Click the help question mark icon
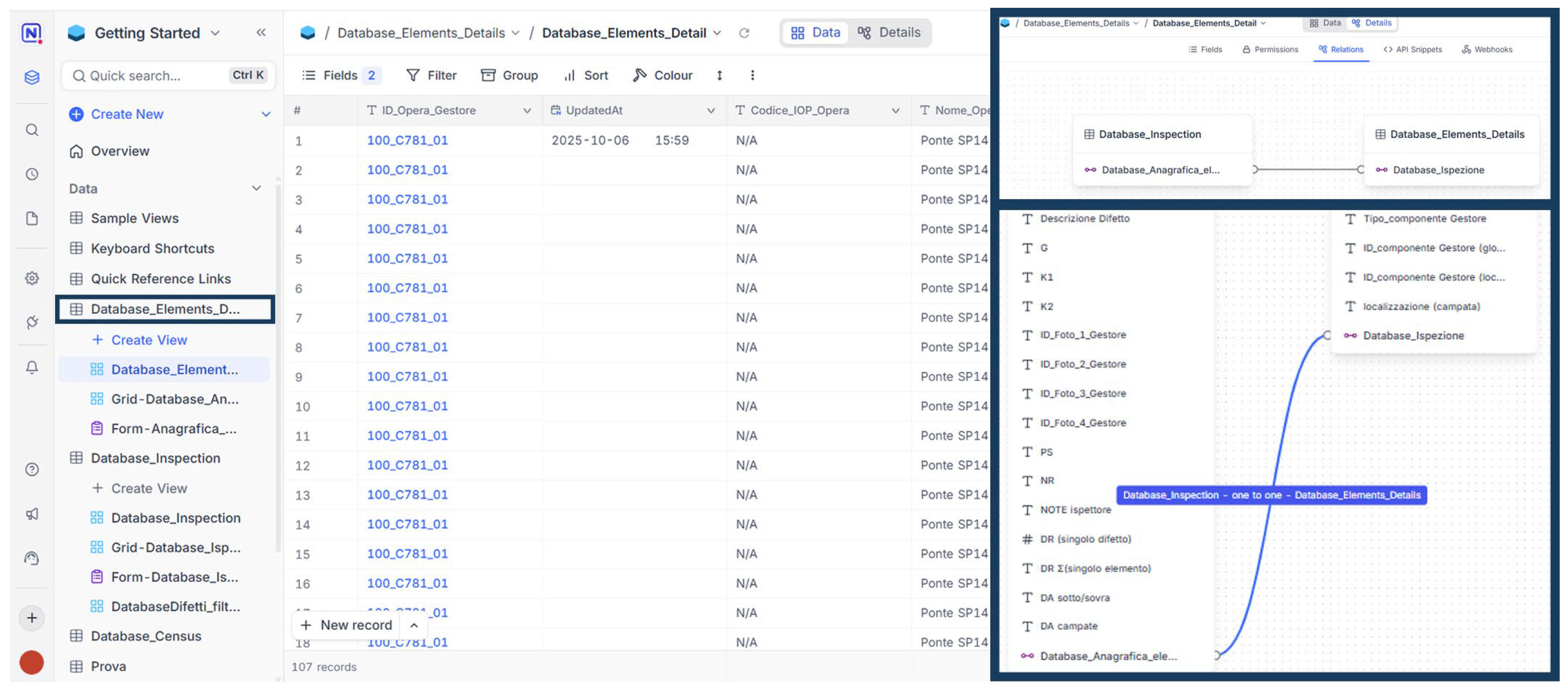 coord(32,469)
